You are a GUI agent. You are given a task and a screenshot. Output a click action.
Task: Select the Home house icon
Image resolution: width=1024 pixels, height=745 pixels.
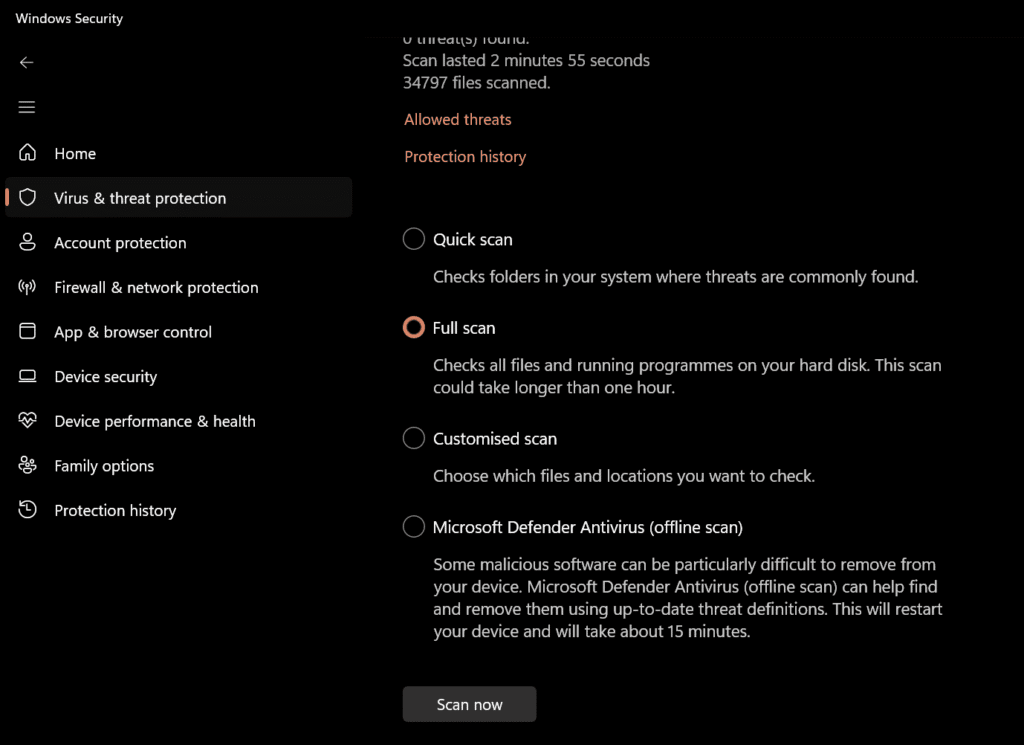[x=26, y=153]
